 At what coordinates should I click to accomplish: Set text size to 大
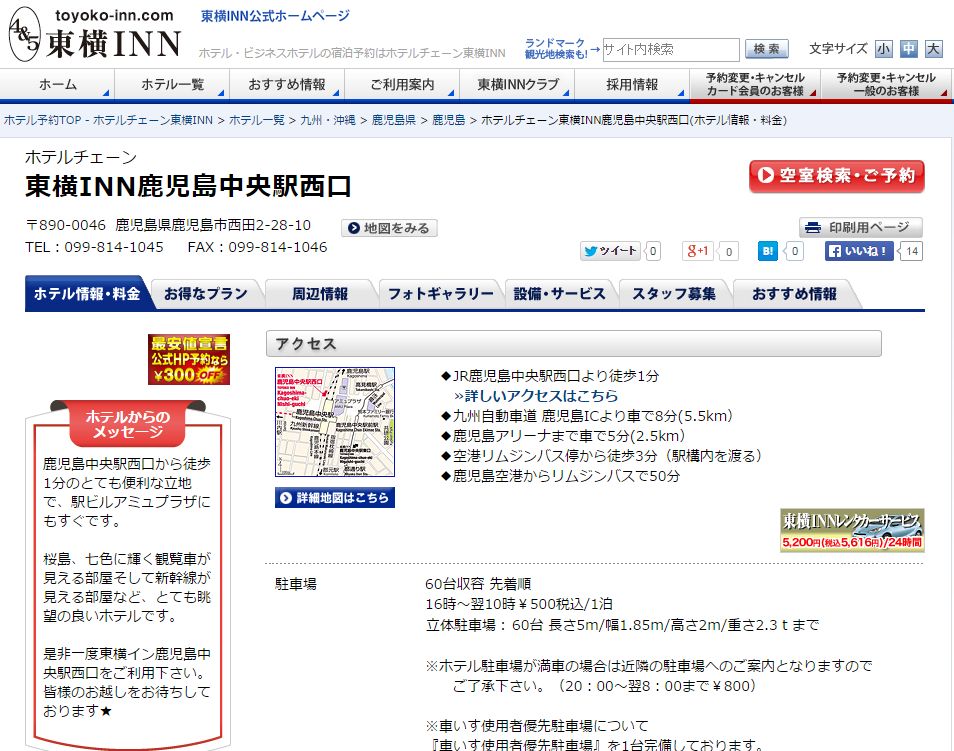tap(933, 49)
